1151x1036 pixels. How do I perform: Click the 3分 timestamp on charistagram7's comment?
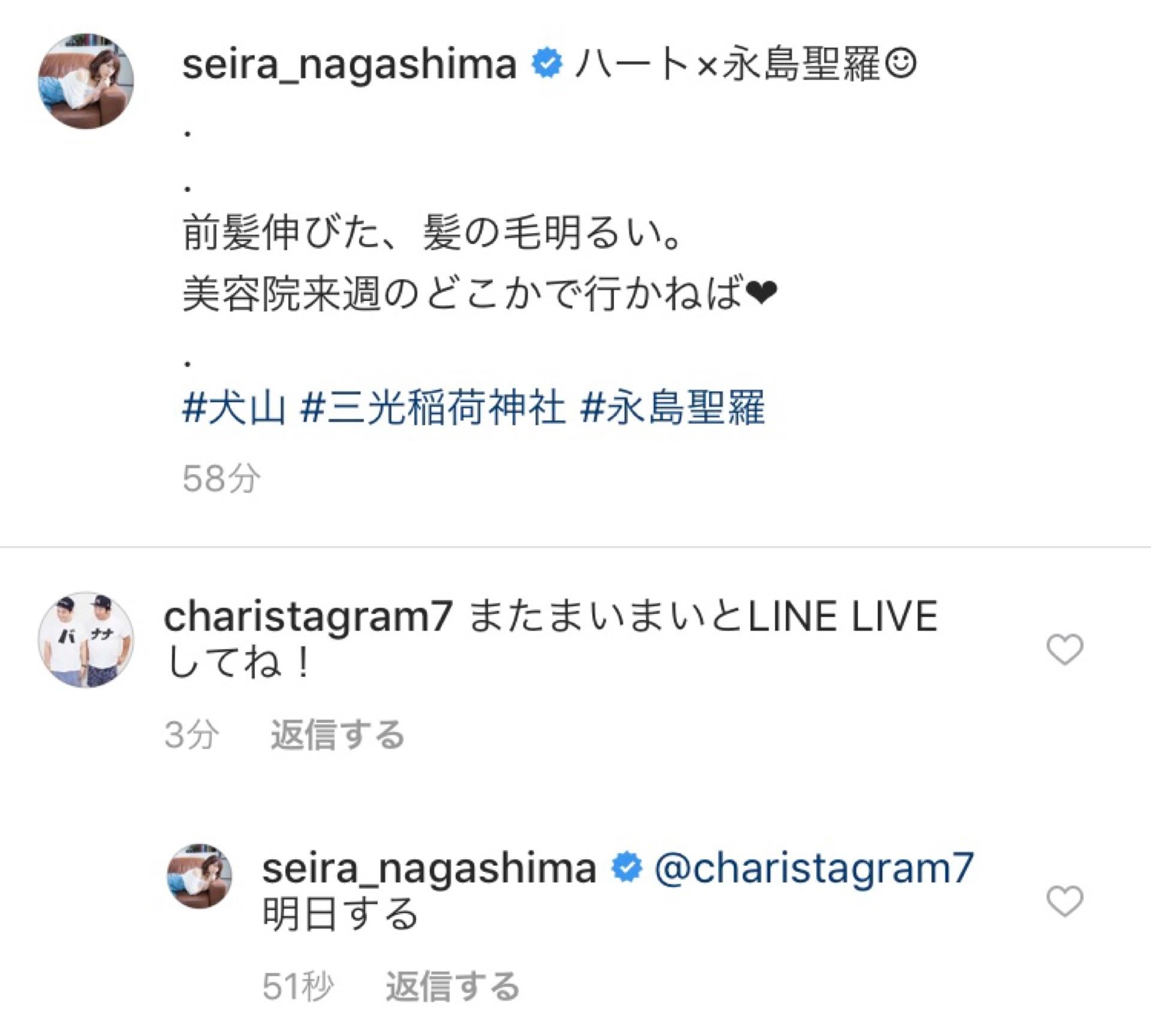pyautogui.click(x=191, y=735)
